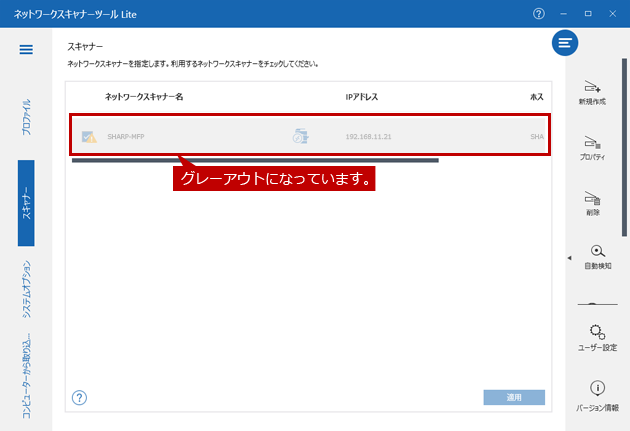Maximize the window
The height and width of the screenshot is (431, 630).
pyautogui.click(x=588, y=14)
